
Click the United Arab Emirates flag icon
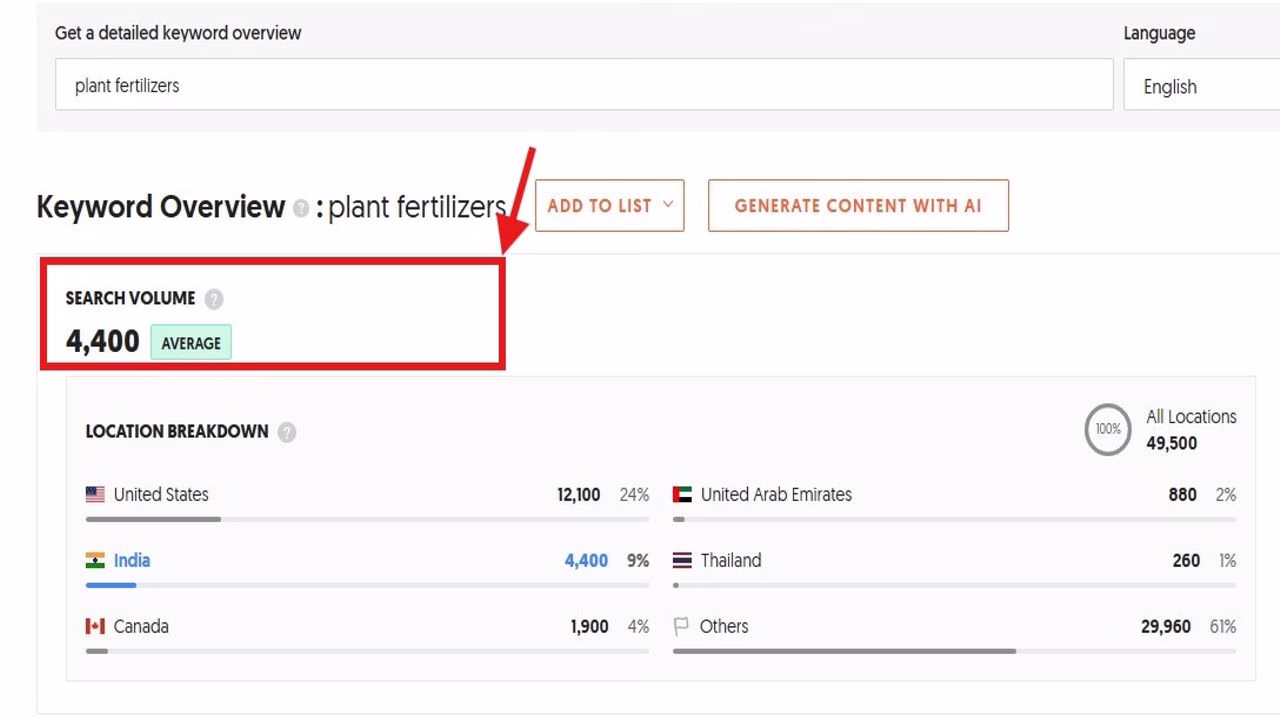coord(684,494)
